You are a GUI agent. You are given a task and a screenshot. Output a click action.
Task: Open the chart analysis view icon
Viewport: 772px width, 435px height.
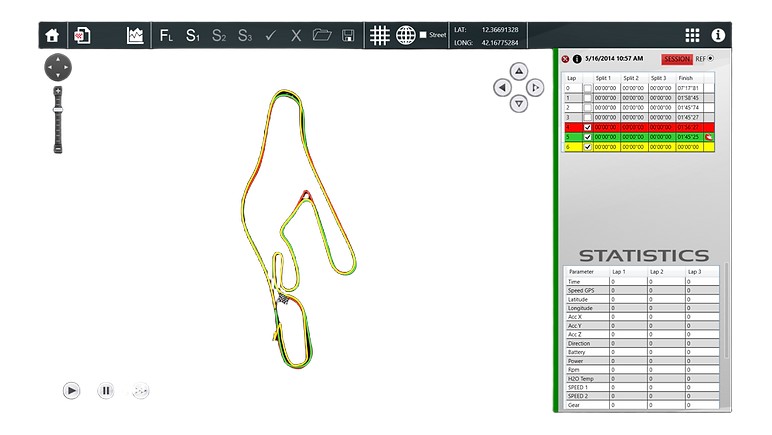click(x=135, y=35)
